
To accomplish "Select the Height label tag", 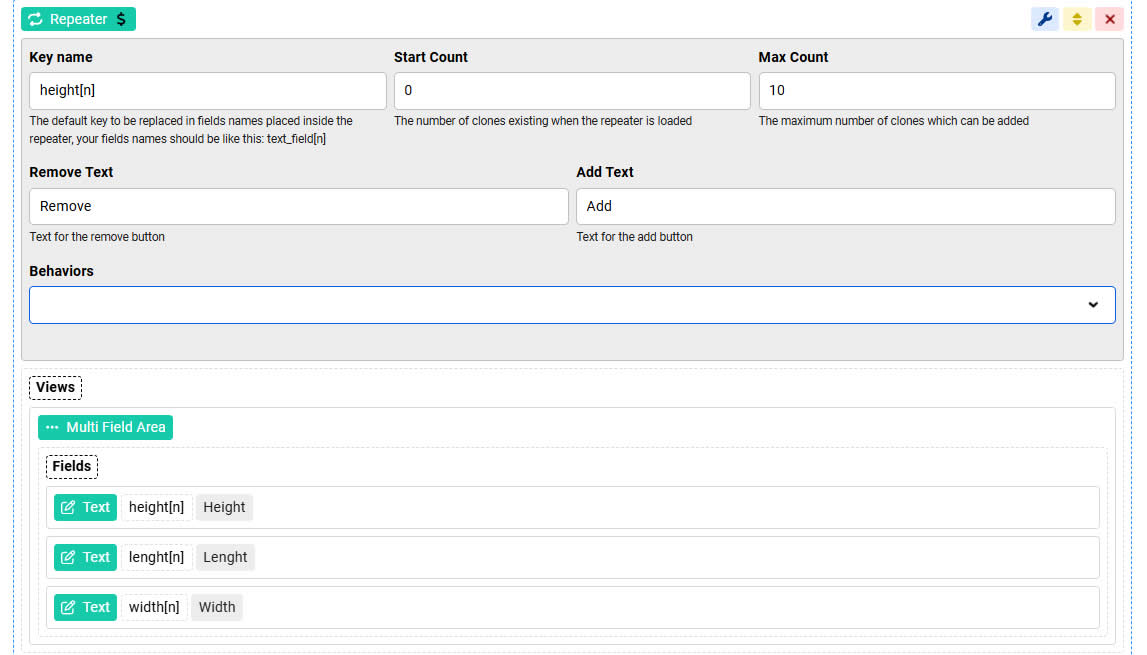I will point(224,508).
